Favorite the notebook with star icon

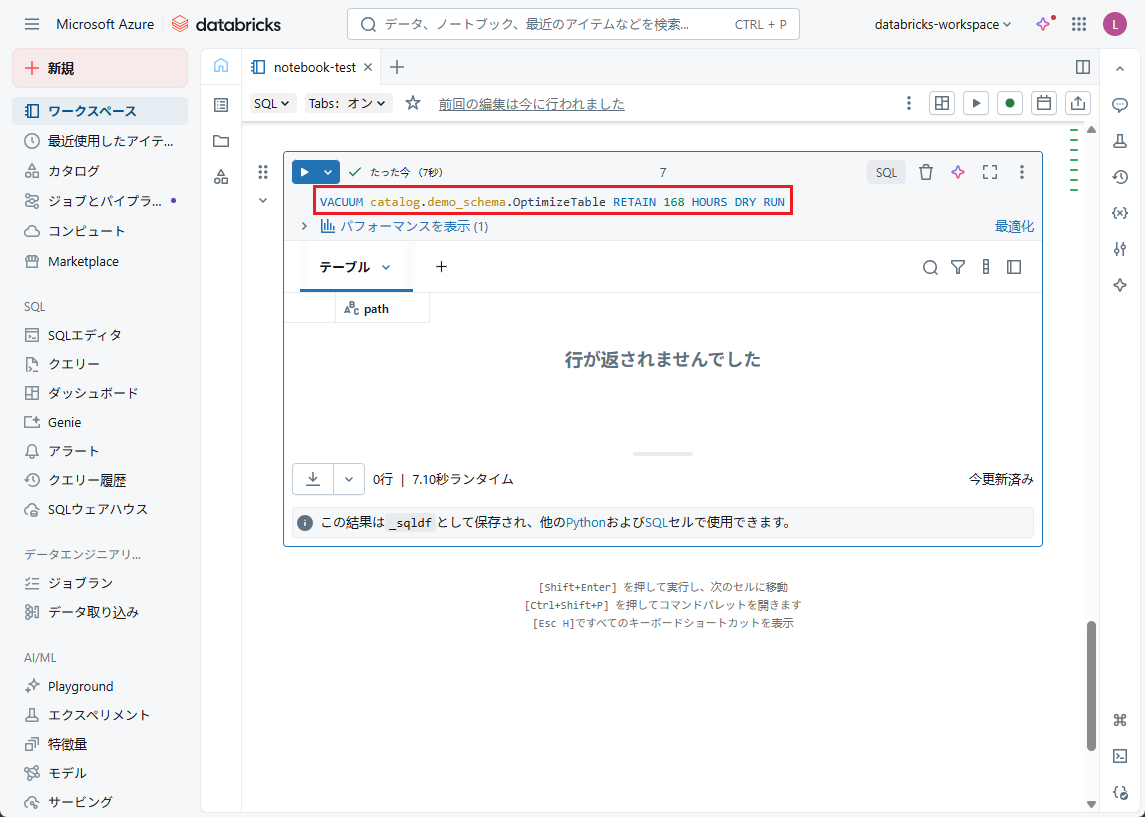click(x=413, y=103)
